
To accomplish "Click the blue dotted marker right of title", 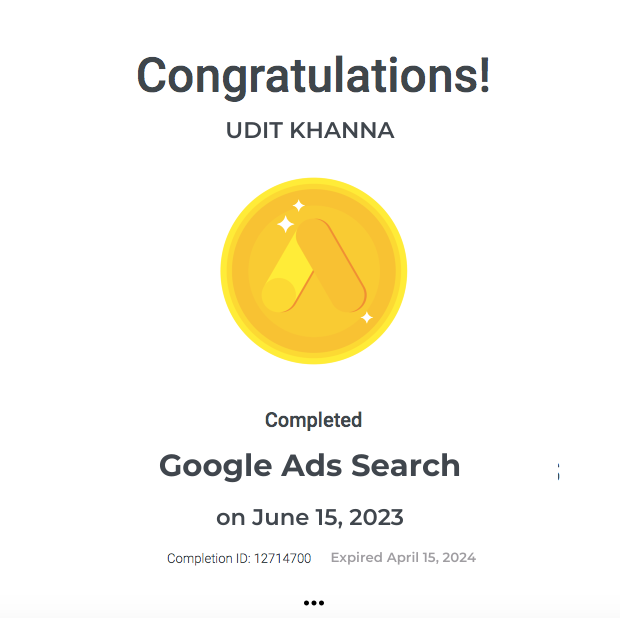I will point(558,471).
